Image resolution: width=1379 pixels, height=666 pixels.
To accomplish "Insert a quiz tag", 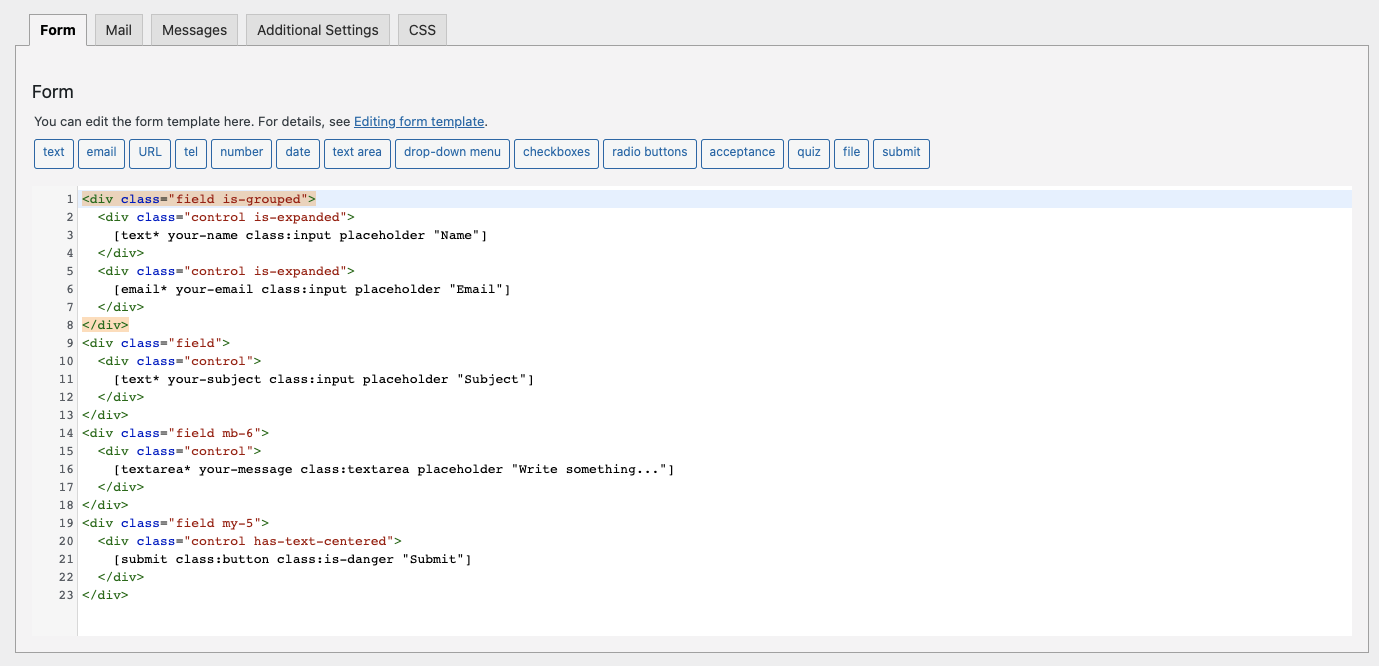I will pyautogui.click(x=809, y=153).
